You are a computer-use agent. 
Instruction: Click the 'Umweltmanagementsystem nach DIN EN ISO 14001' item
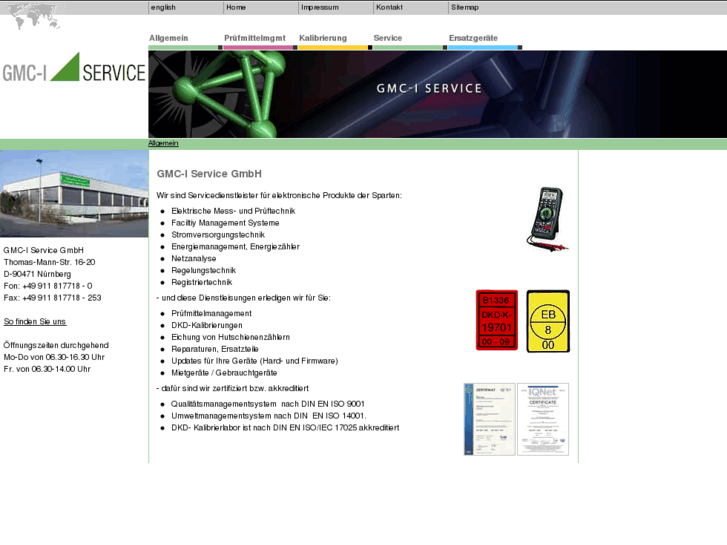tap(269, 416)
